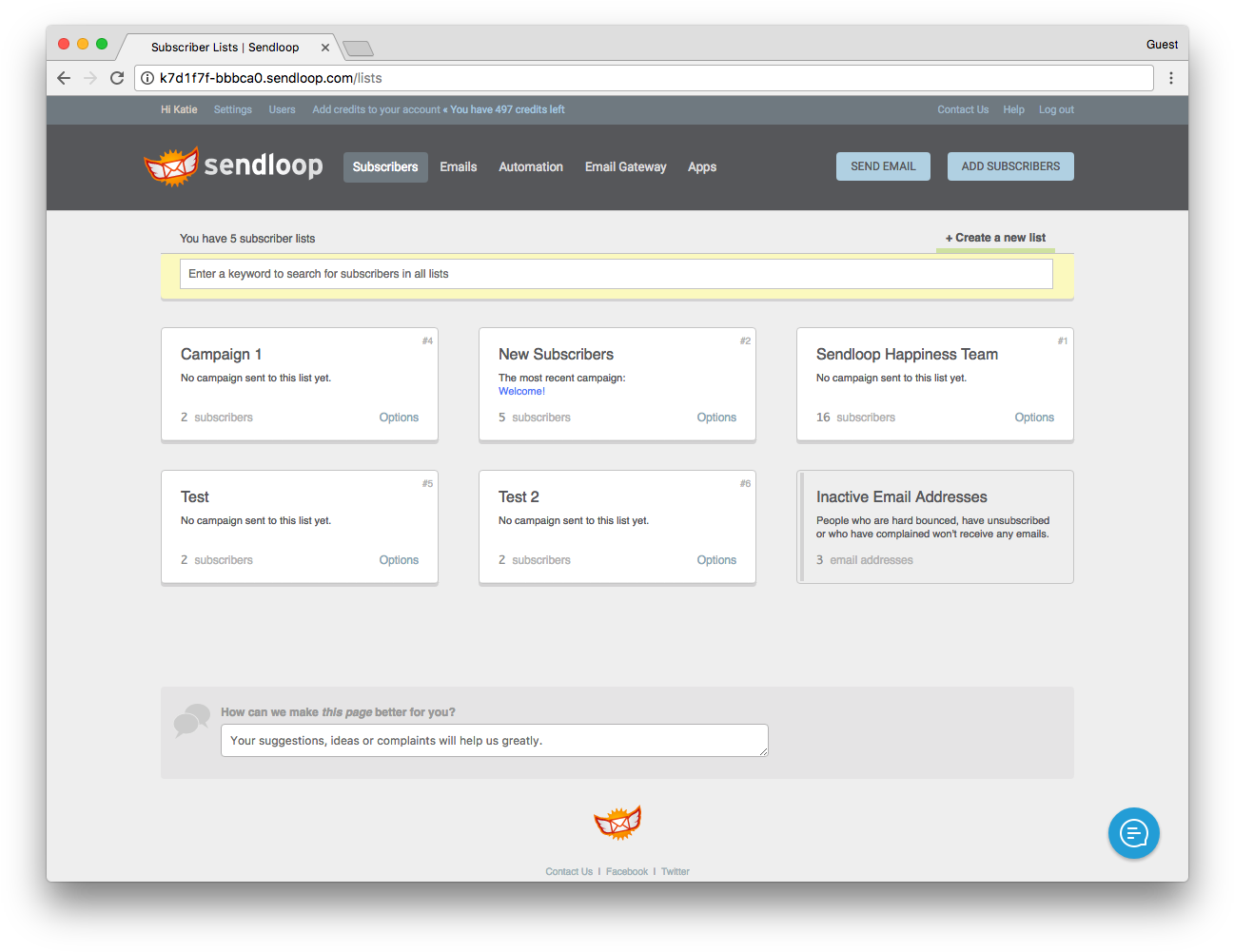Click the ADD SUBSCRIBERS button
Viewport: 1234px width, 952px height.
click(1010, 166)
